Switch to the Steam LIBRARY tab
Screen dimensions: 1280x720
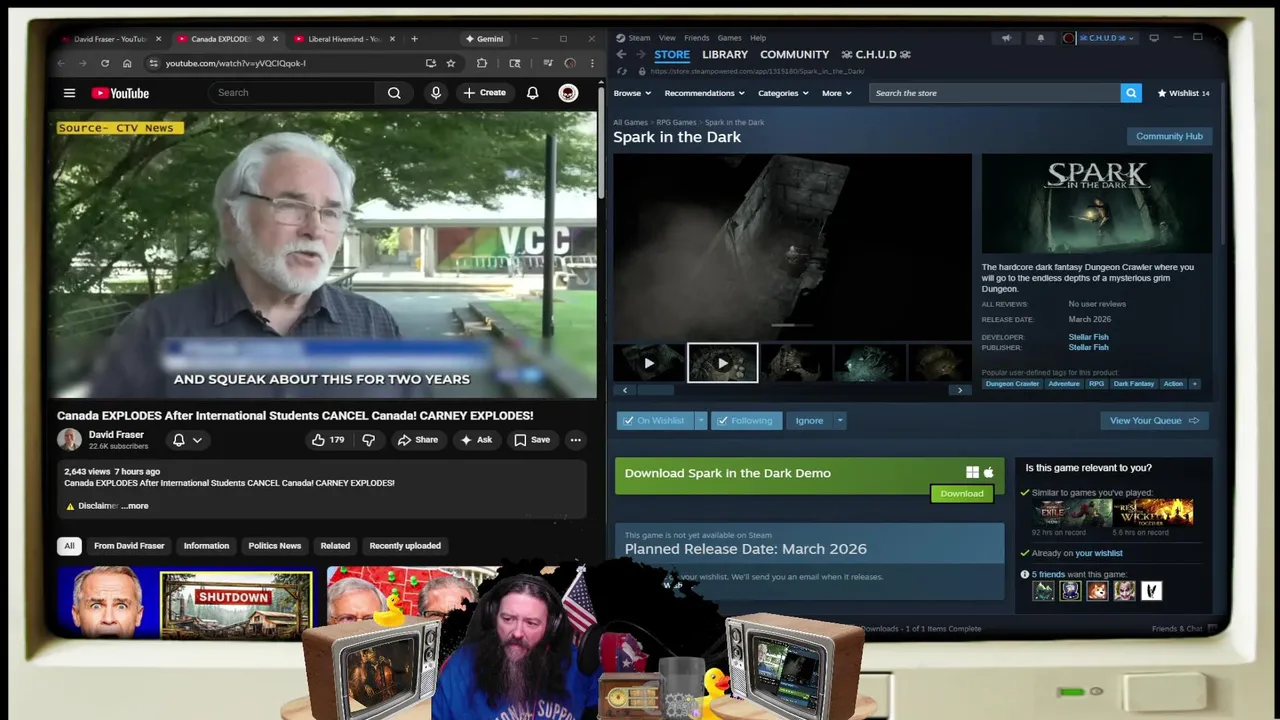pos(725,54)
